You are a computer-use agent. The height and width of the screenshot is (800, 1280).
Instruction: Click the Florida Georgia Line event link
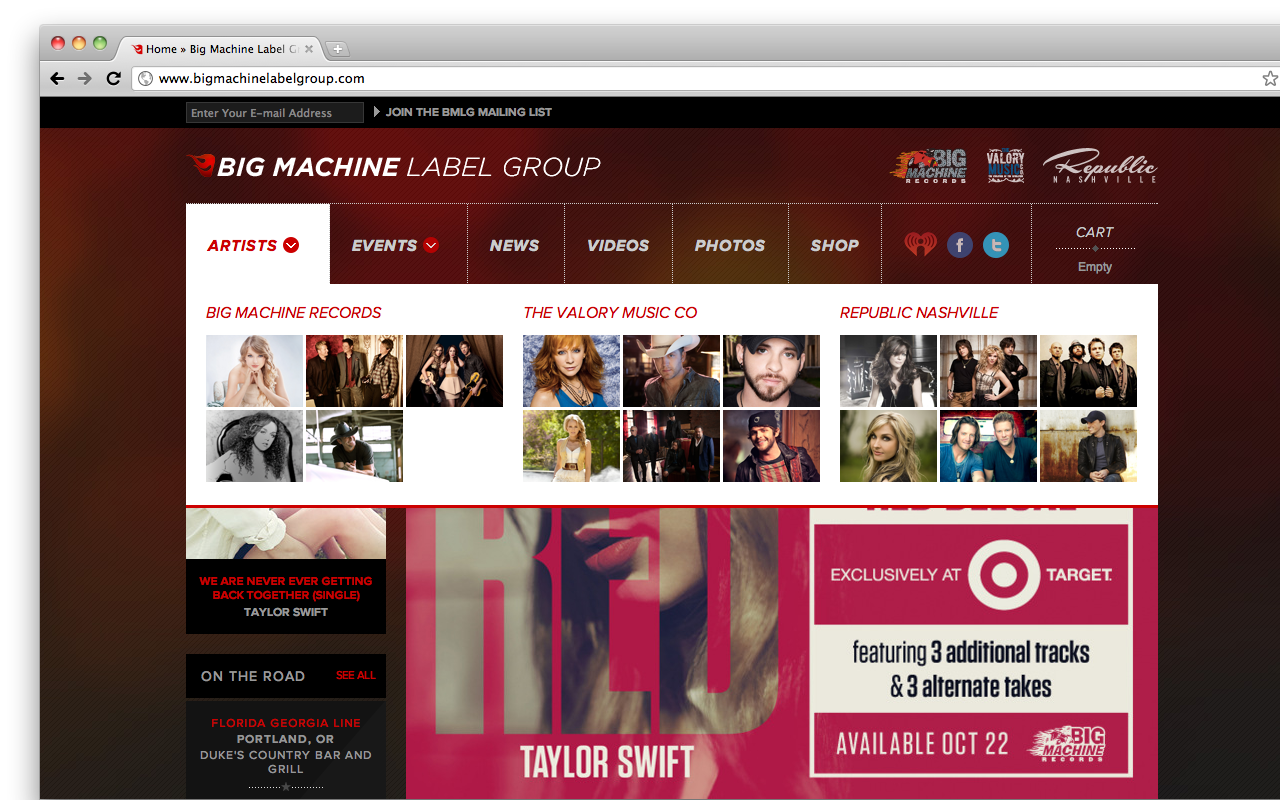click(286, 723)
